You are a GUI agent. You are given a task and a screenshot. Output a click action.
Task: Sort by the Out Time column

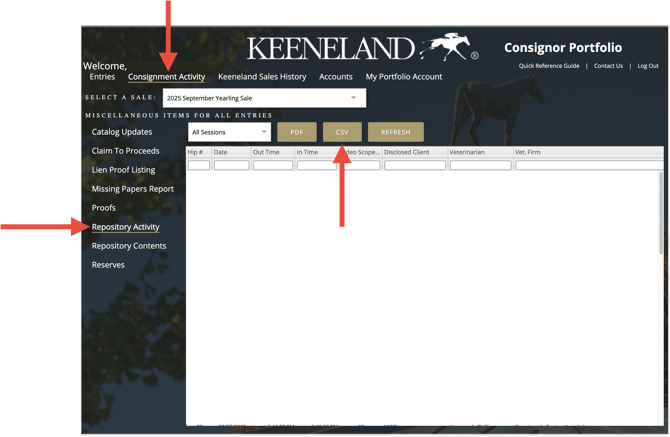tap(273, 152)
